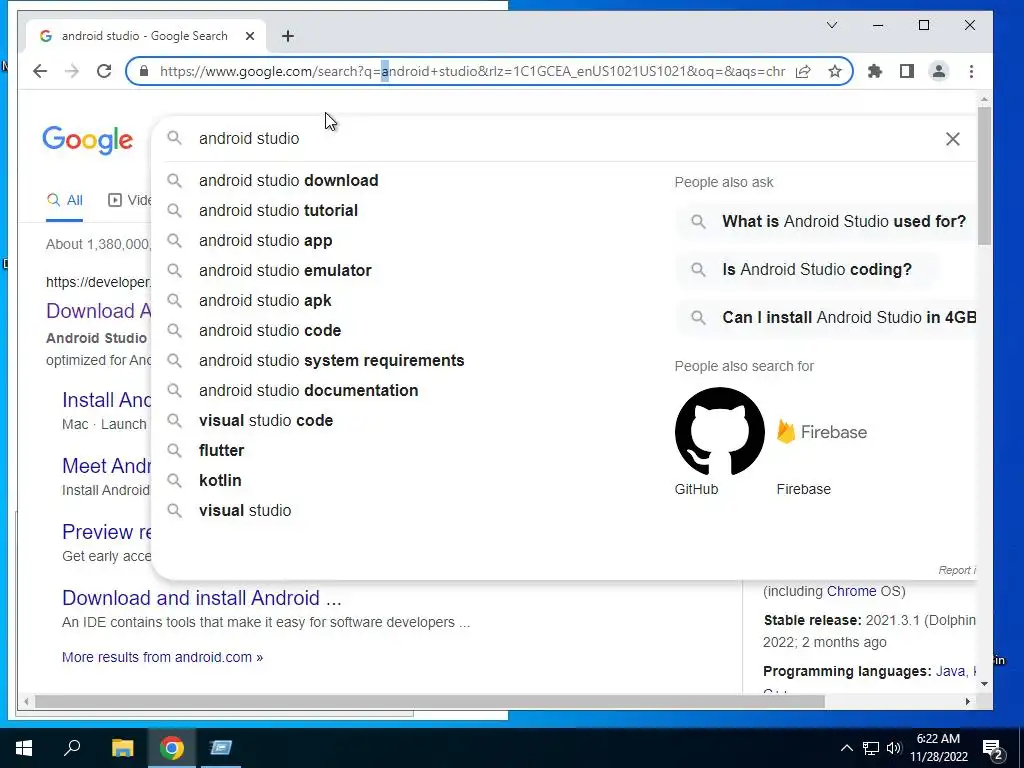Image resolution: width=1024 pixels, height=768 pixels.
Task: Click the horizontal scrollbar thumb
Action: point(430,701)
